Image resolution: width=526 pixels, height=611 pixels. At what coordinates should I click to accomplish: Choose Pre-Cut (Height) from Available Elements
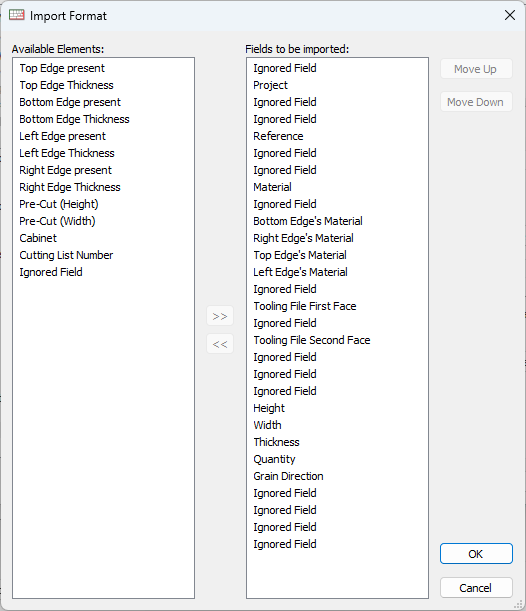click(x=59, y=204)
